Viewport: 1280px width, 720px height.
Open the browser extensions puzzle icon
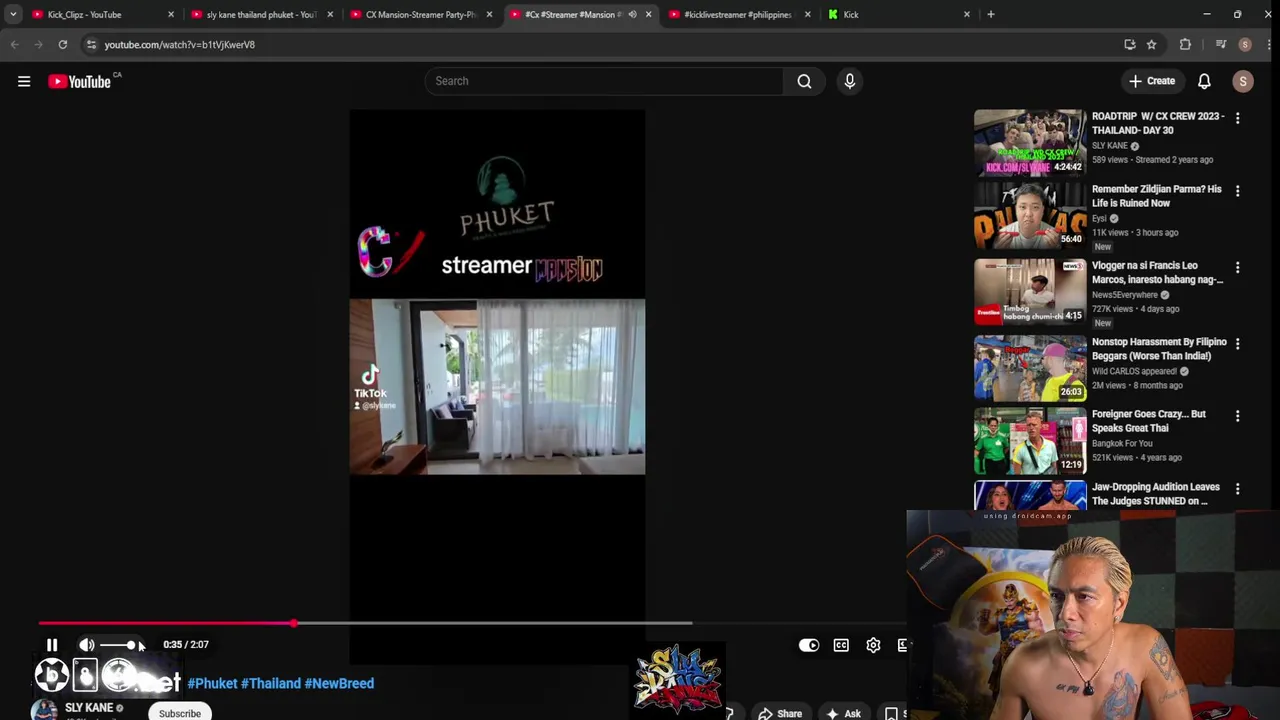1185,44
